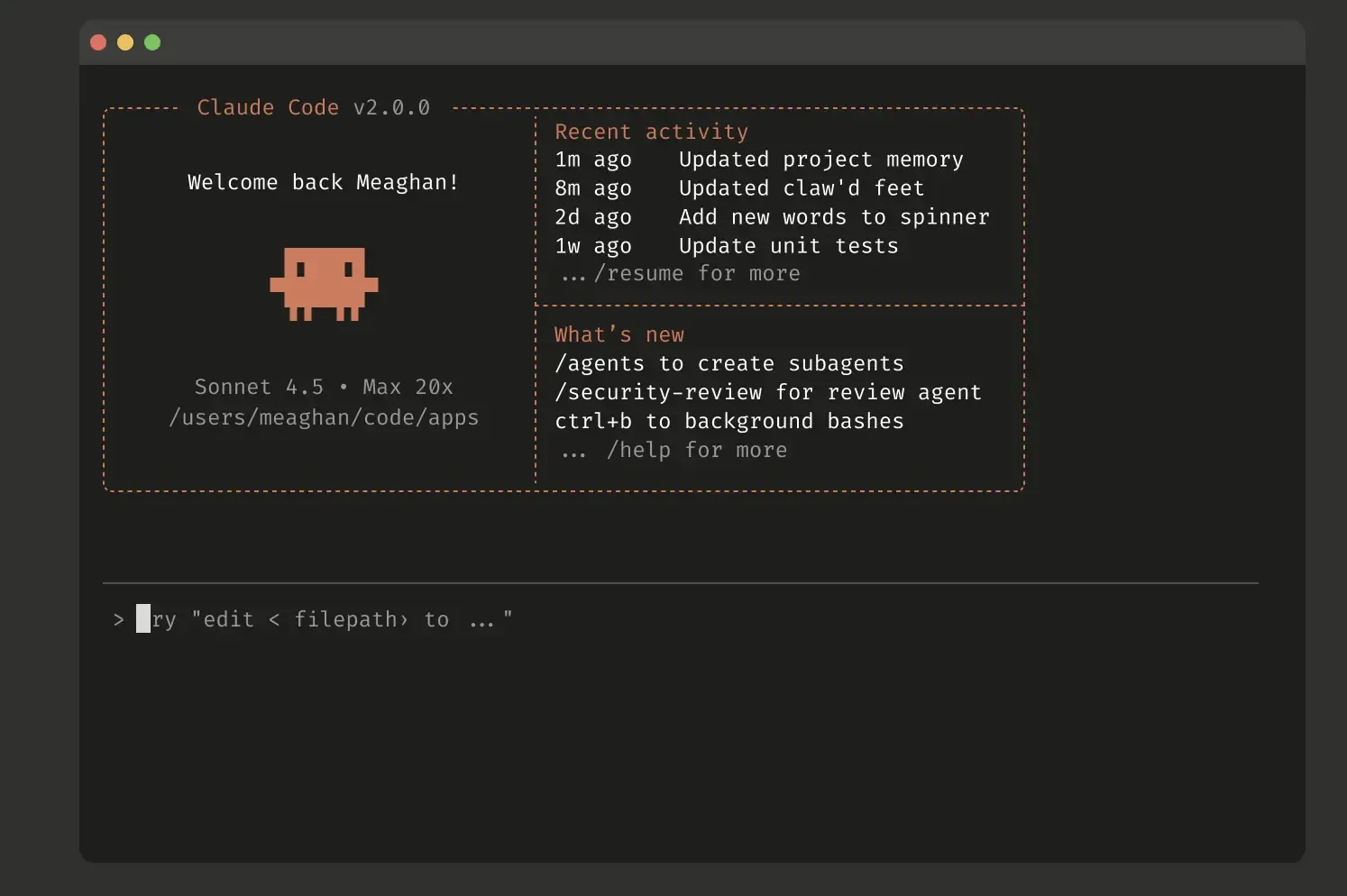Click the /users/meaghan/code/apps working directory path
This screenshot has height=896, width=1347.
(324, 417)
